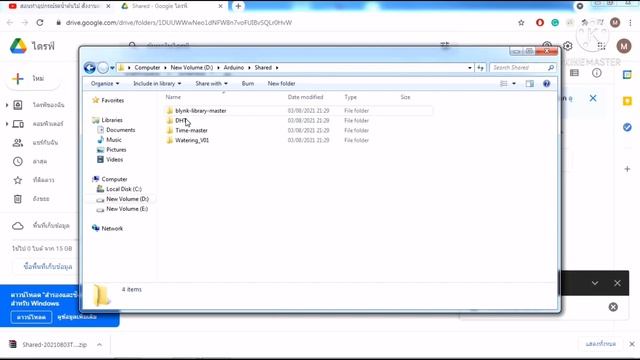Open the Include in library menu

(157, 83)
